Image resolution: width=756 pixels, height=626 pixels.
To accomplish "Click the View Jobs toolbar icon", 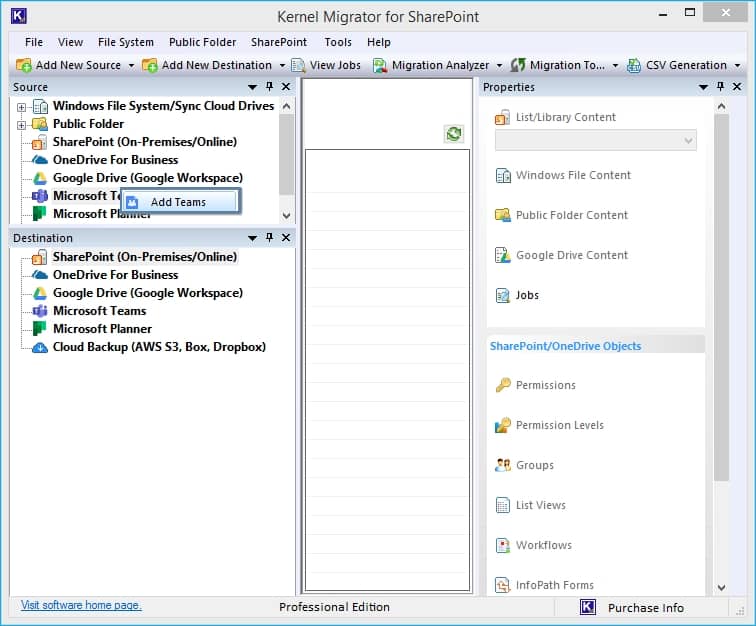I will 298,65.
